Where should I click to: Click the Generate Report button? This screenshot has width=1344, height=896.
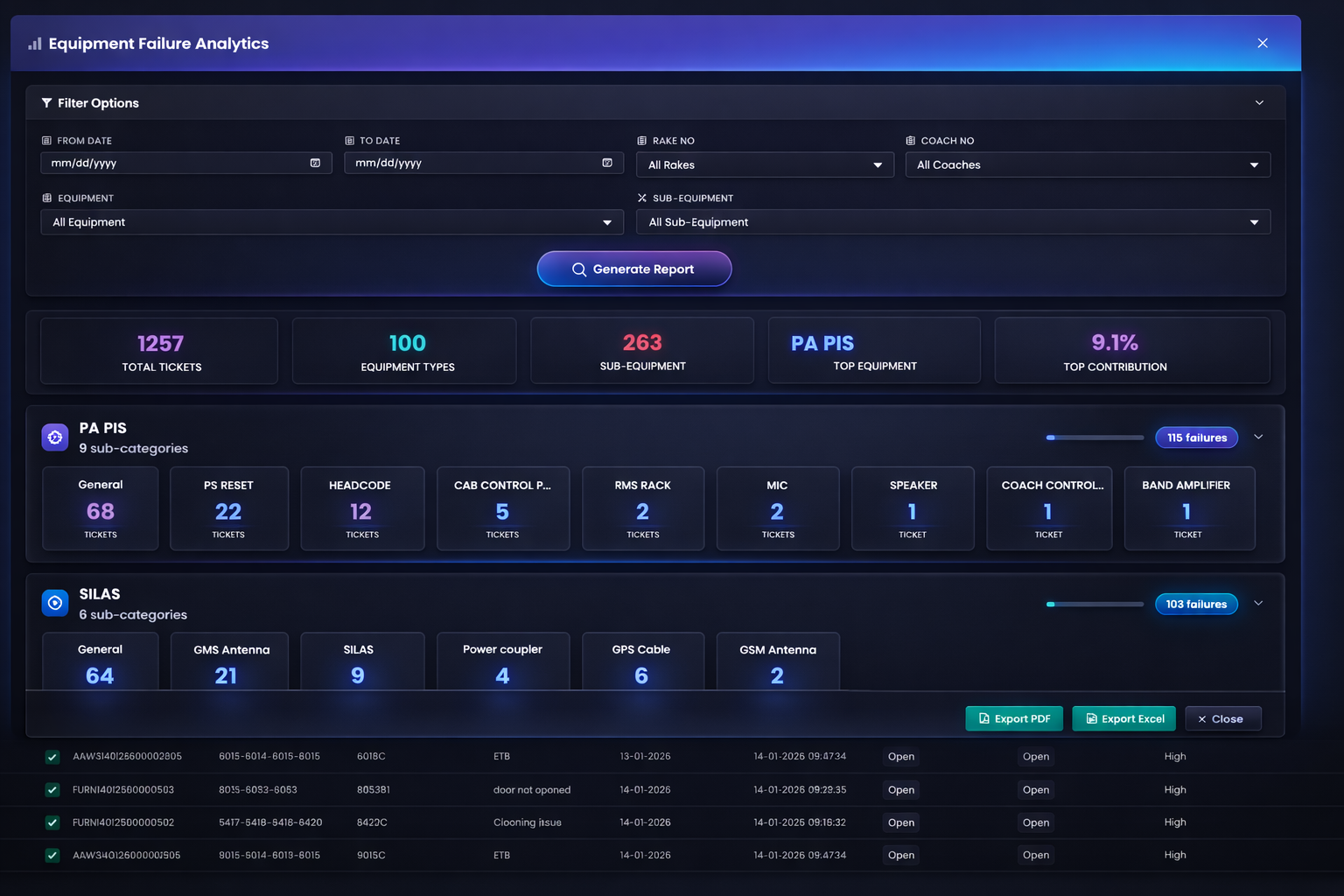(x=633, y=269)
